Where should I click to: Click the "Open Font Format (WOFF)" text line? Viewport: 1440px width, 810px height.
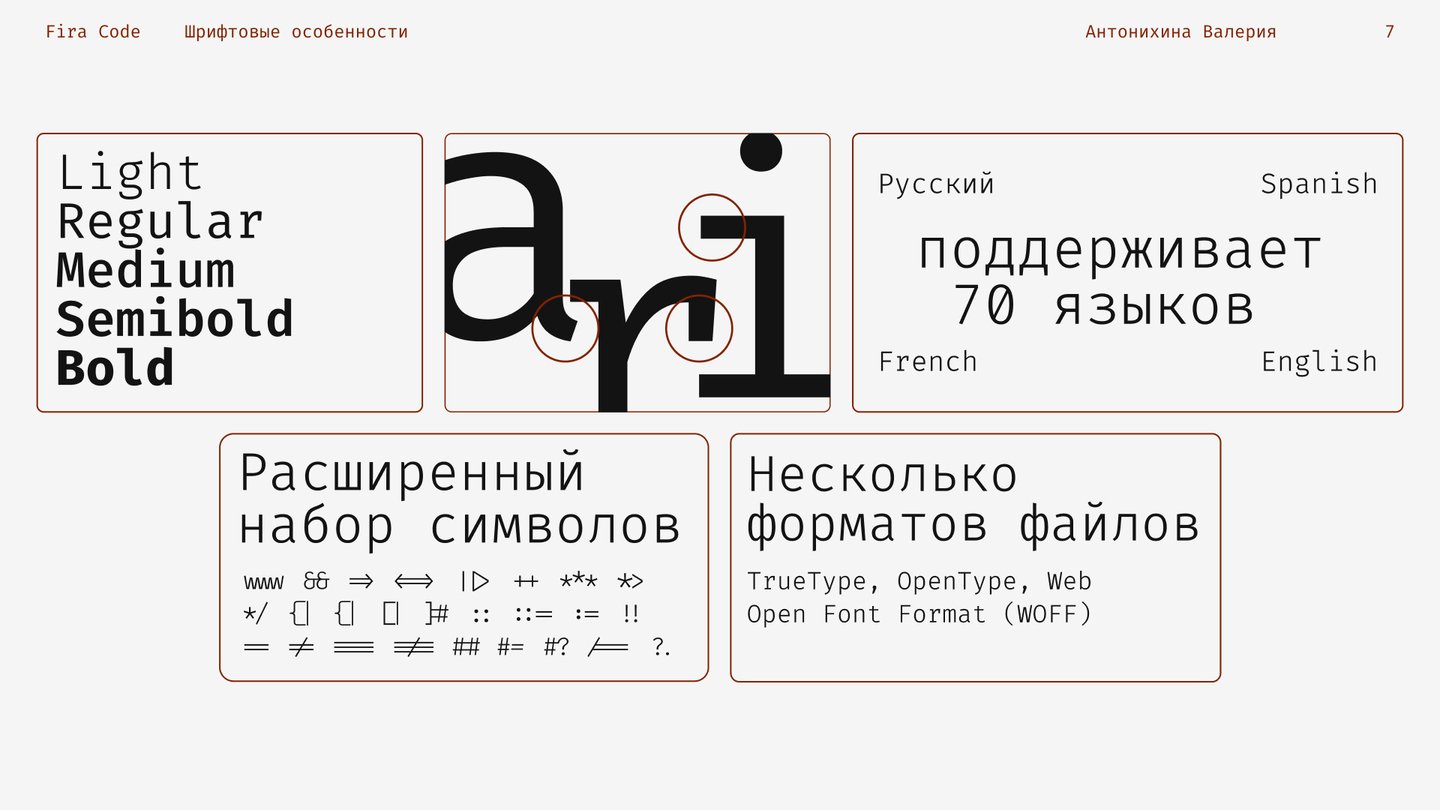tap(919, 614)
